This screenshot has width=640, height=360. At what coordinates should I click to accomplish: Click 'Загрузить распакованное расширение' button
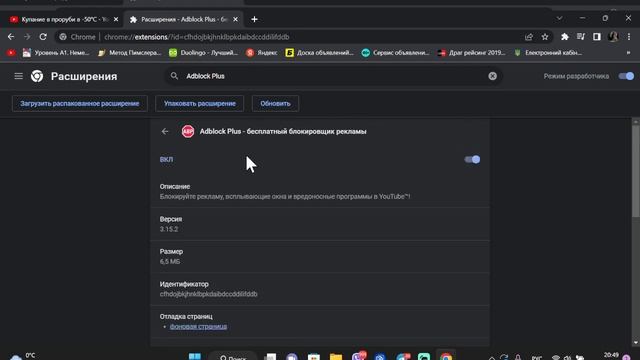tap(80, 104)
